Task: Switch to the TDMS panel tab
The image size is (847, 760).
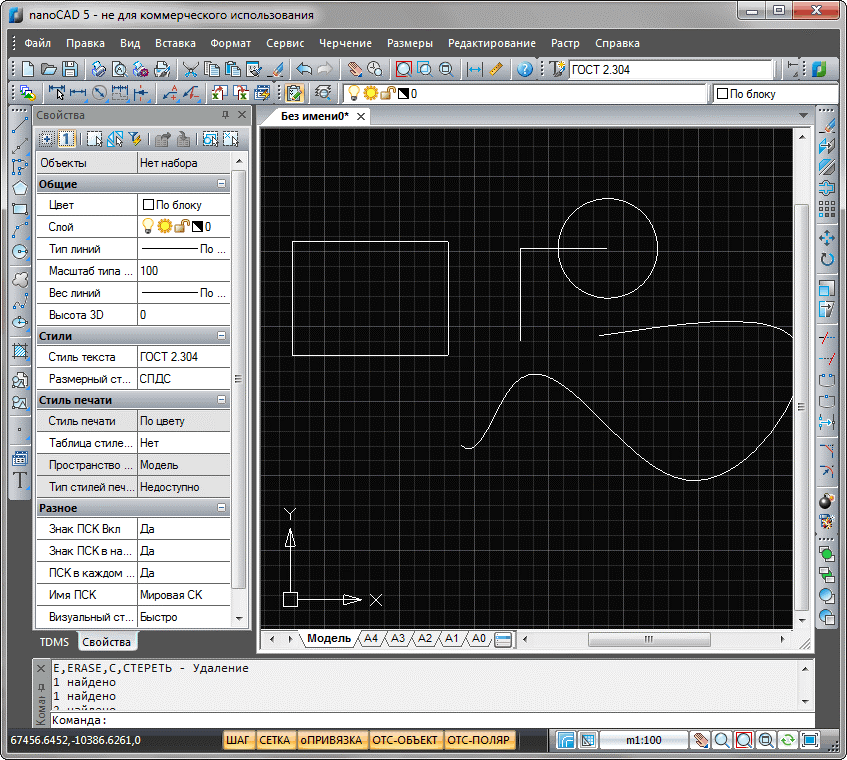Action: pyautogui.click(x=54, y=642)
